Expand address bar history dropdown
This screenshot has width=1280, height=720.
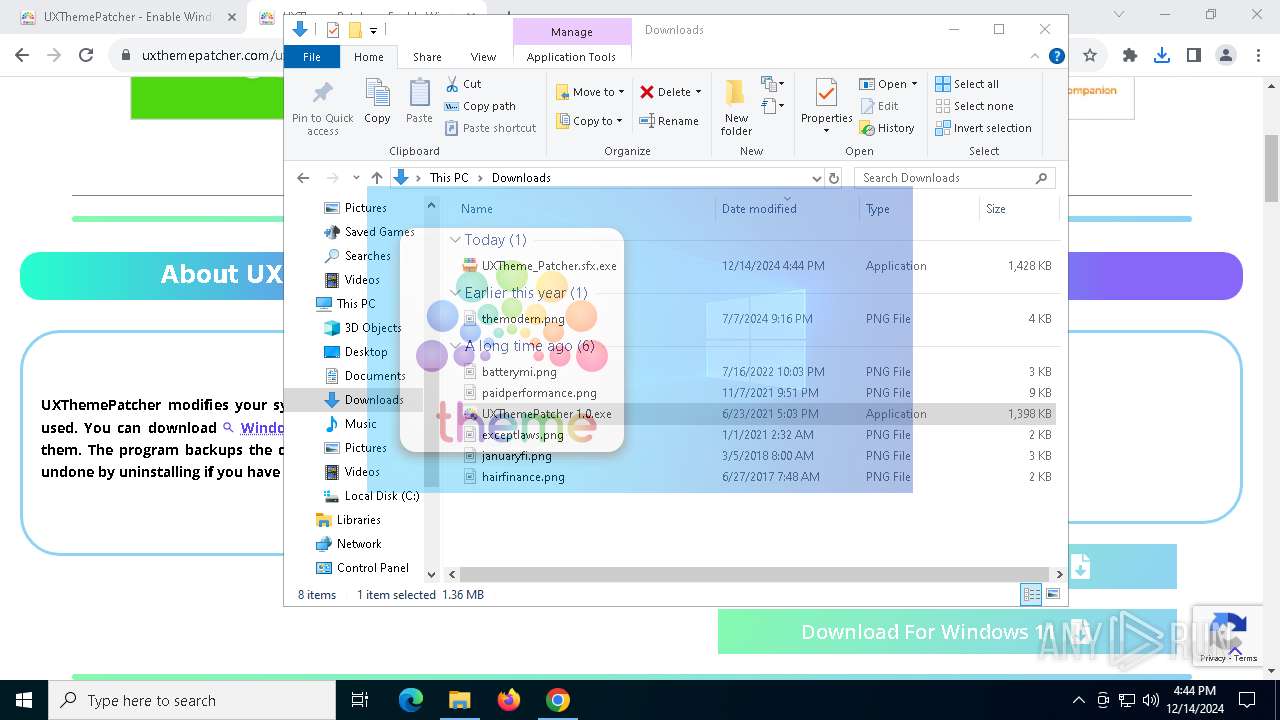[816, 178]
